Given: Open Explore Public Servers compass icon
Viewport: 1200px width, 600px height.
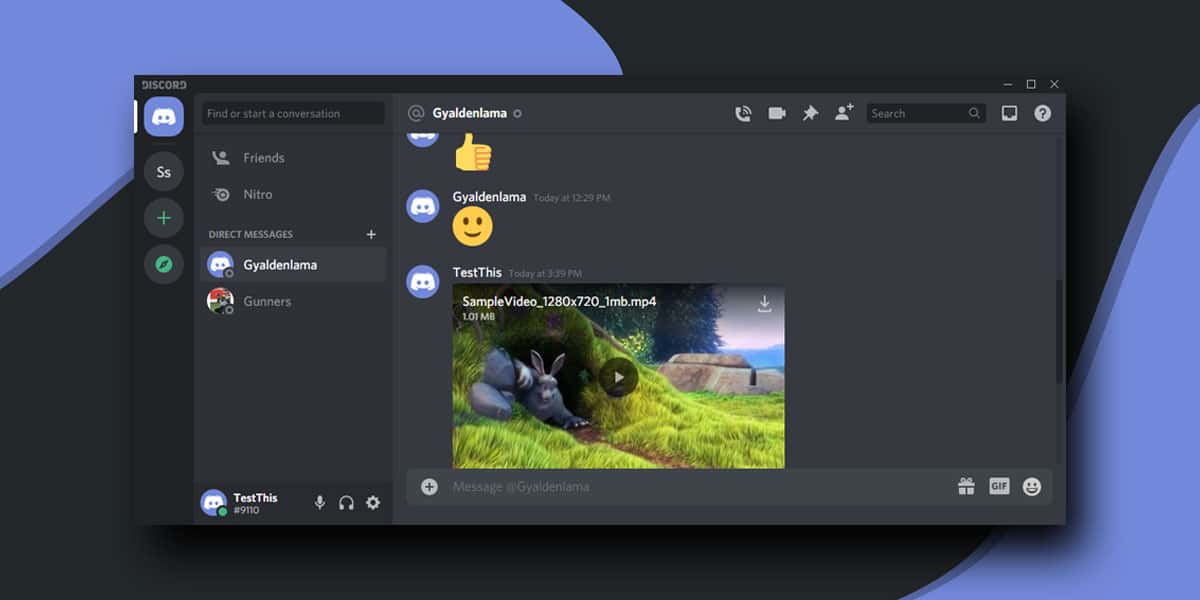Looking at the screenshot, I should [x=163, y=264].
